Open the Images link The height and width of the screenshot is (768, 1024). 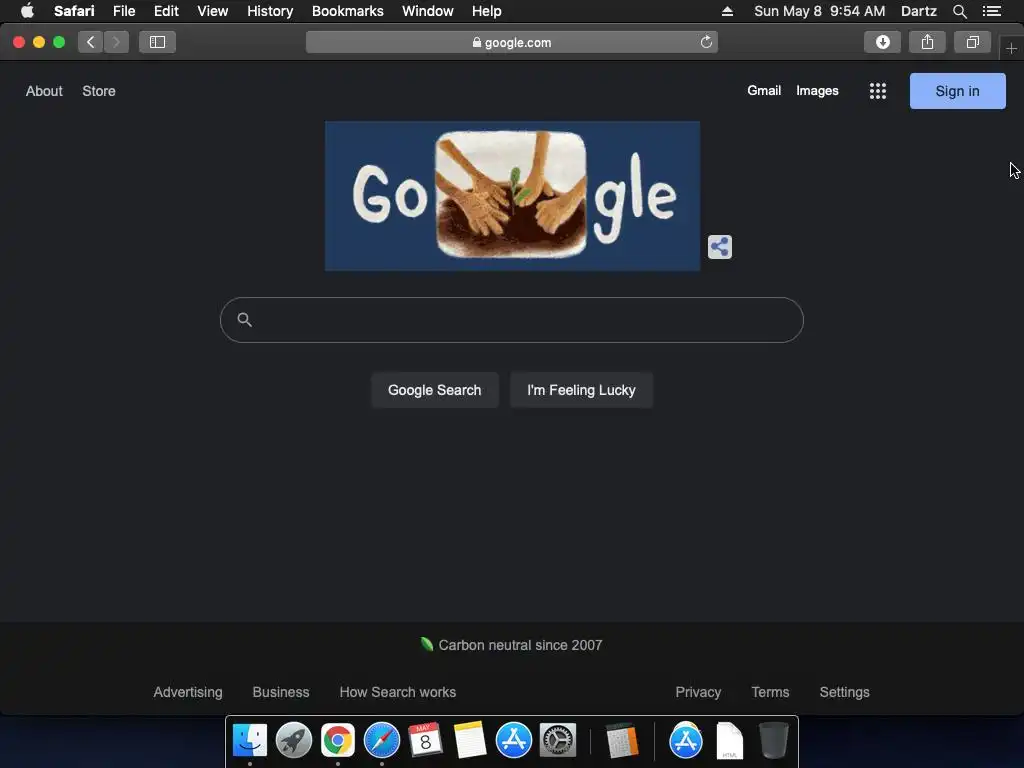pos(817,91)
